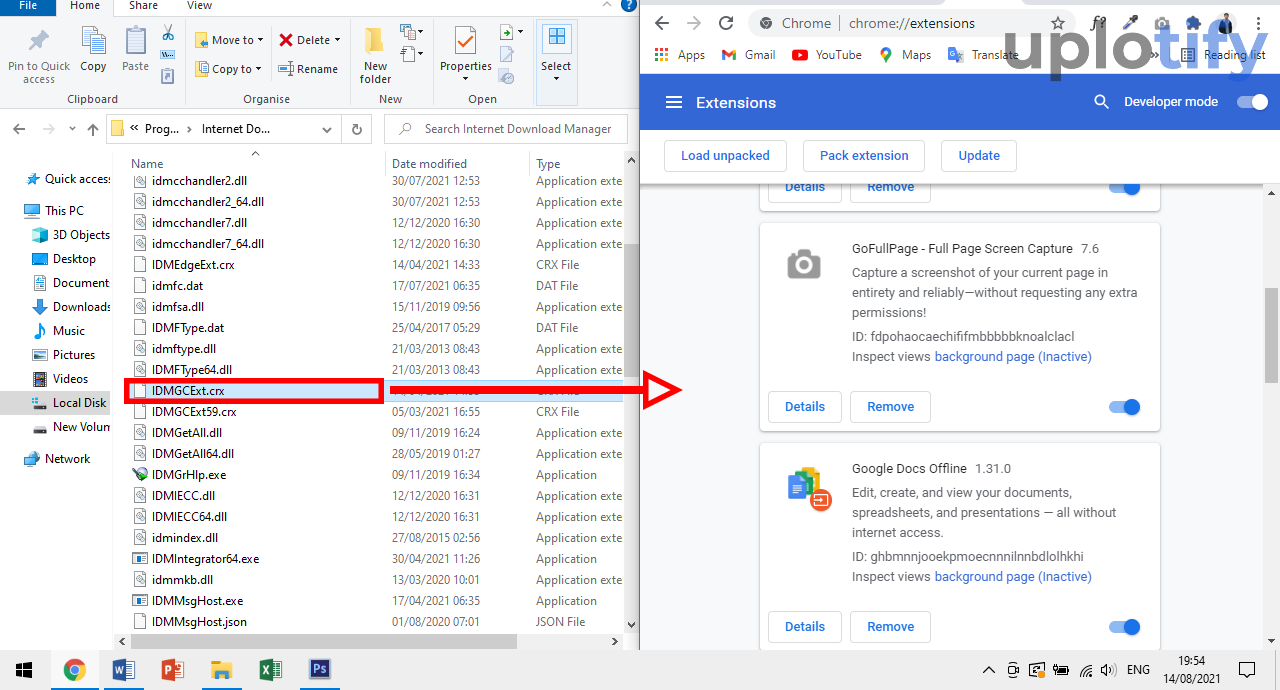Sort files by Date modified column
Viewport: 1280px width, 690px height.
pos(429,163)
